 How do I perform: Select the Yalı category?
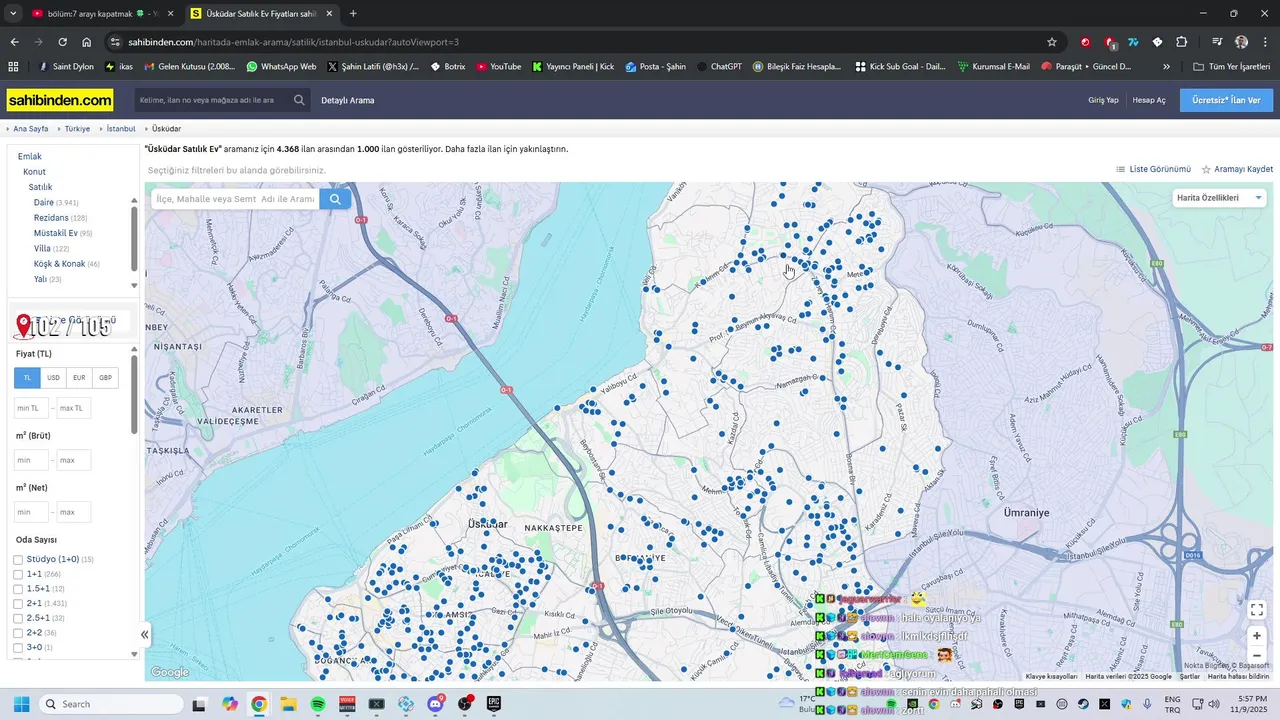(x=41, y=279)
